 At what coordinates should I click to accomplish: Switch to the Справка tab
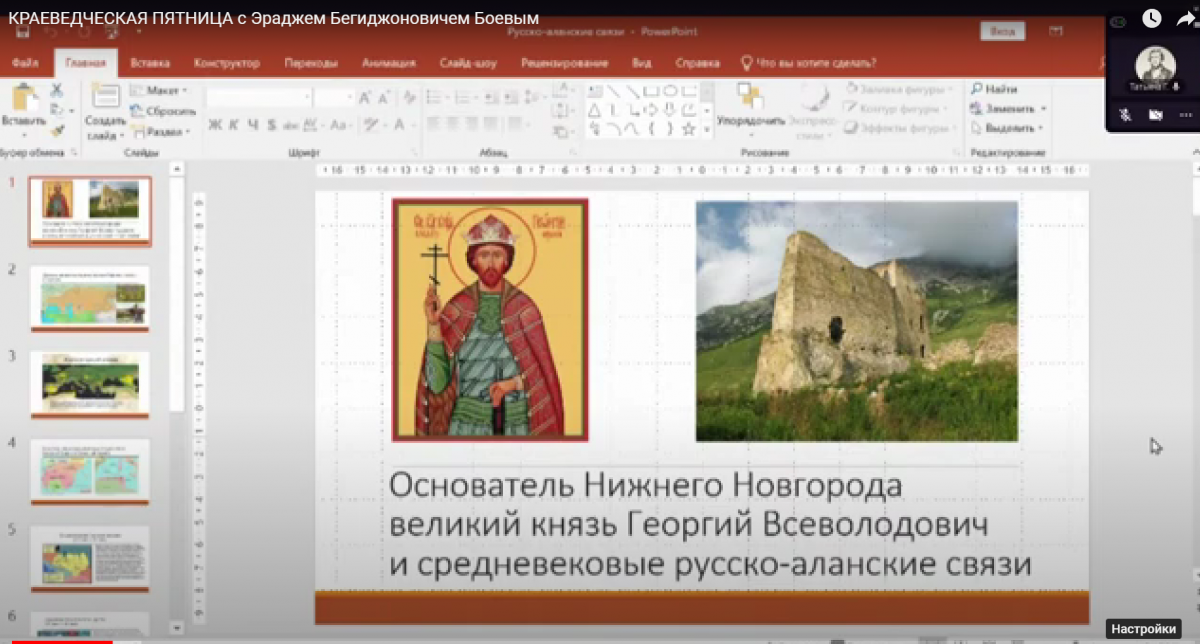point(697,63)
